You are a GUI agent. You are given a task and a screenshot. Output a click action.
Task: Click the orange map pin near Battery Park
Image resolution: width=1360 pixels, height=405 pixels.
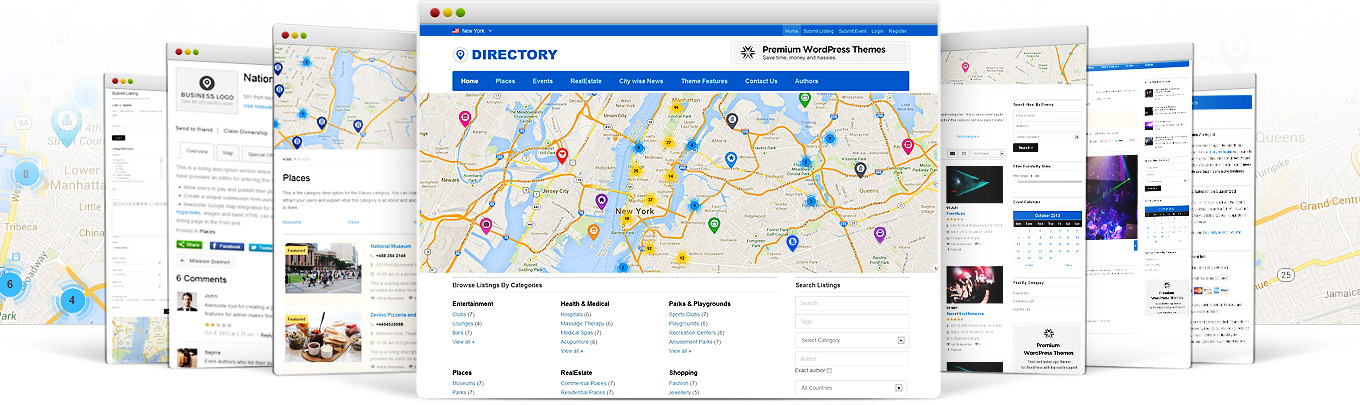point(592,234)
